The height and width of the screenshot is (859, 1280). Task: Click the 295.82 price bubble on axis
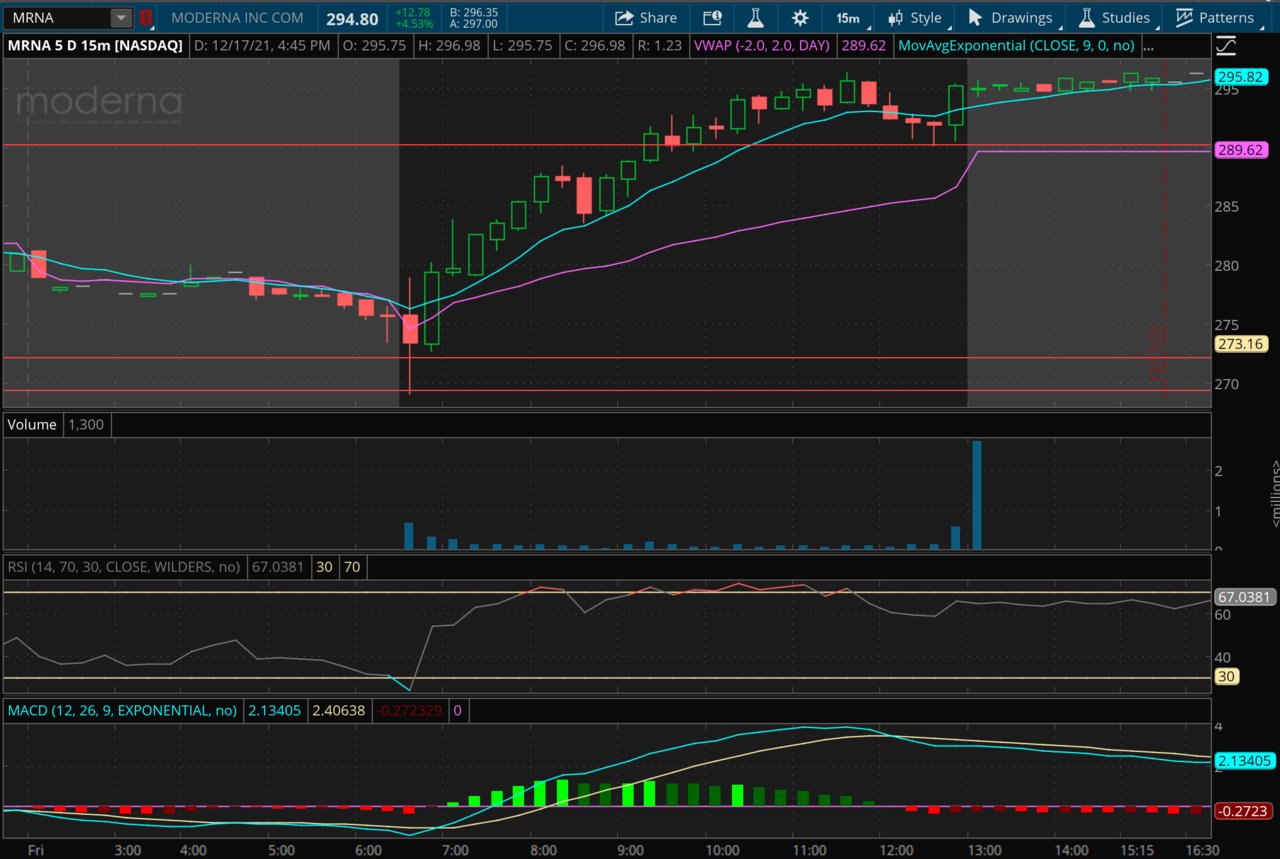click(x=1240, y=77)
